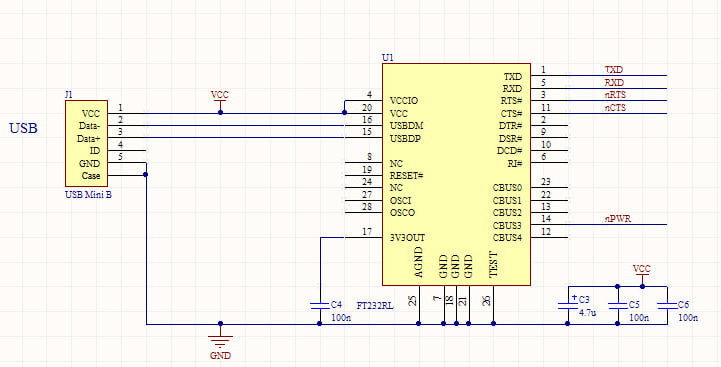The height and width of the screenshot is (367, 721).
Task: Select the nRTS net label
Action: (x=615, y=95)
